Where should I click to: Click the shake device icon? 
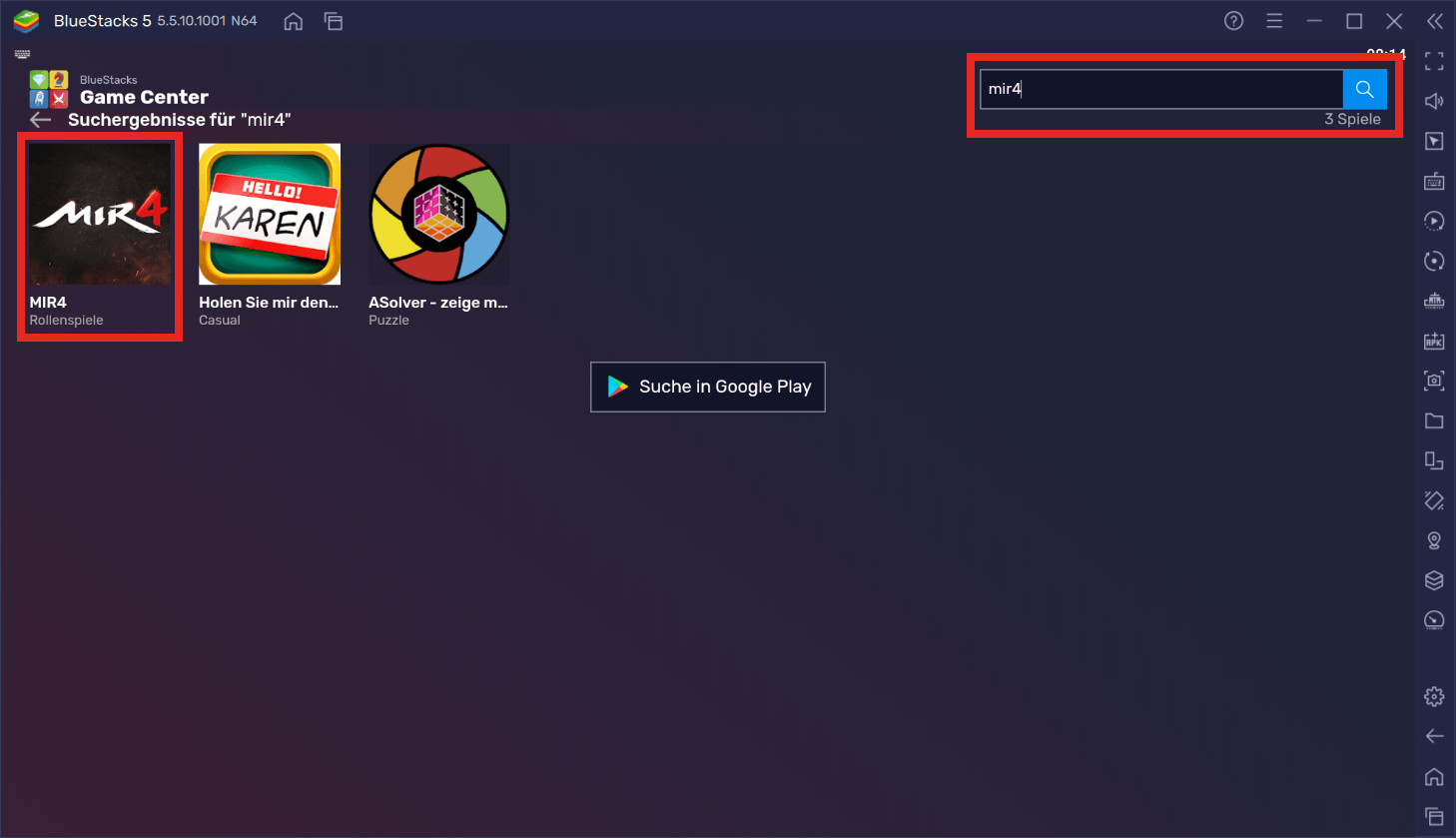pyautogui.click(x=1434, y=500)
